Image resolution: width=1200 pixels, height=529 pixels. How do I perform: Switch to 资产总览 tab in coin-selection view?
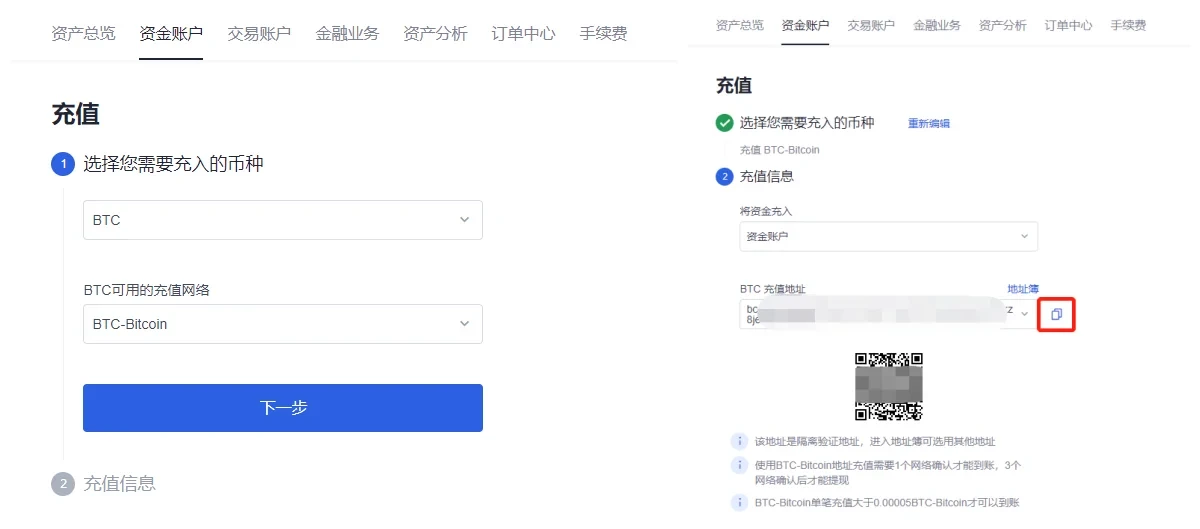tap(83, 33)
